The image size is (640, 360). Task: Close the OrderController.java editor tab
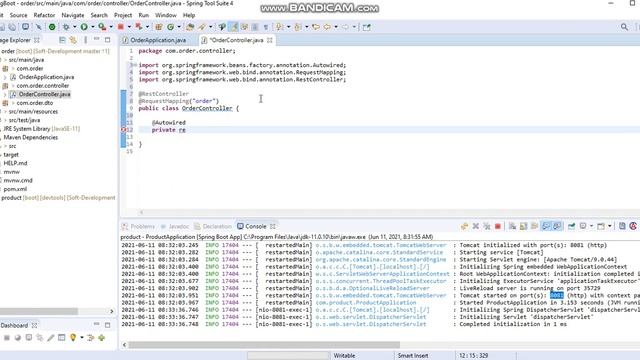pos(270,40)
